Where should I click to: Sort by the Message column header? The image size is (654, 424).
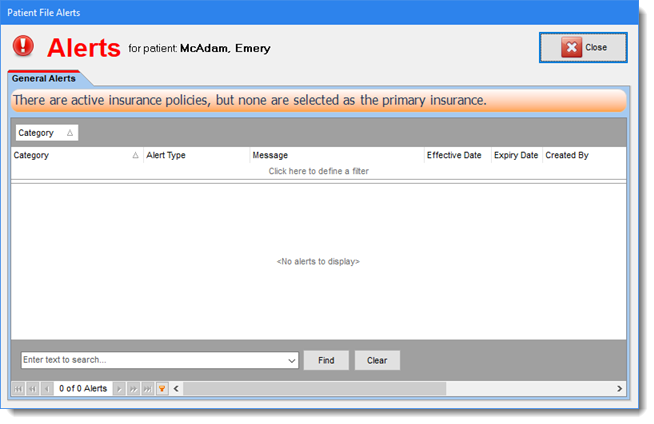point(337,155)
